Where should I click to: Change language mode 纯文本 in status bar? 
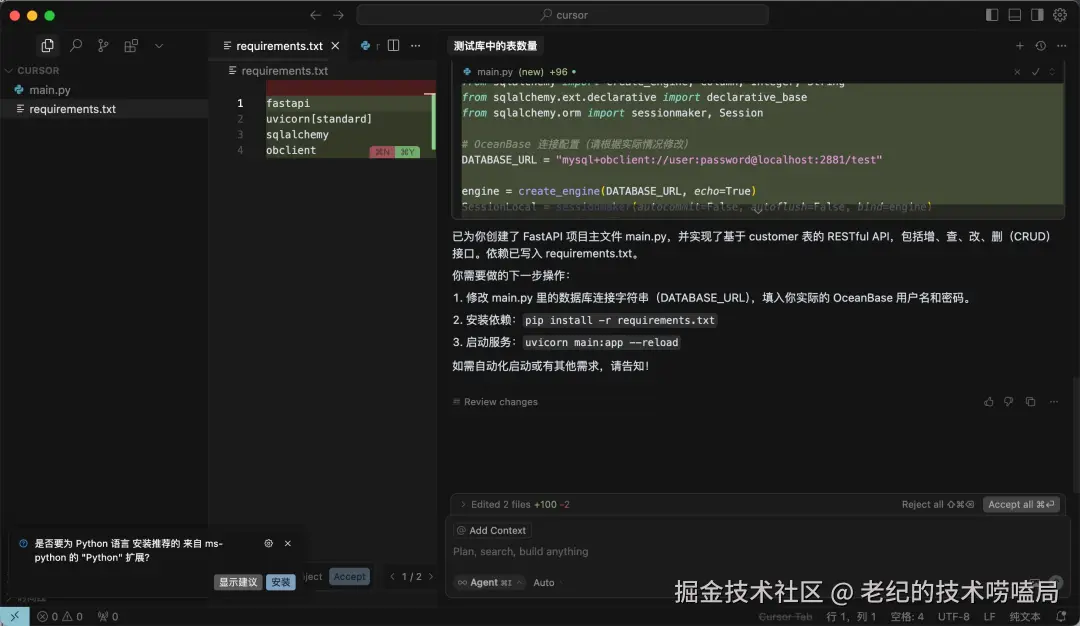pyautogui.click(x=1025, y=616)
